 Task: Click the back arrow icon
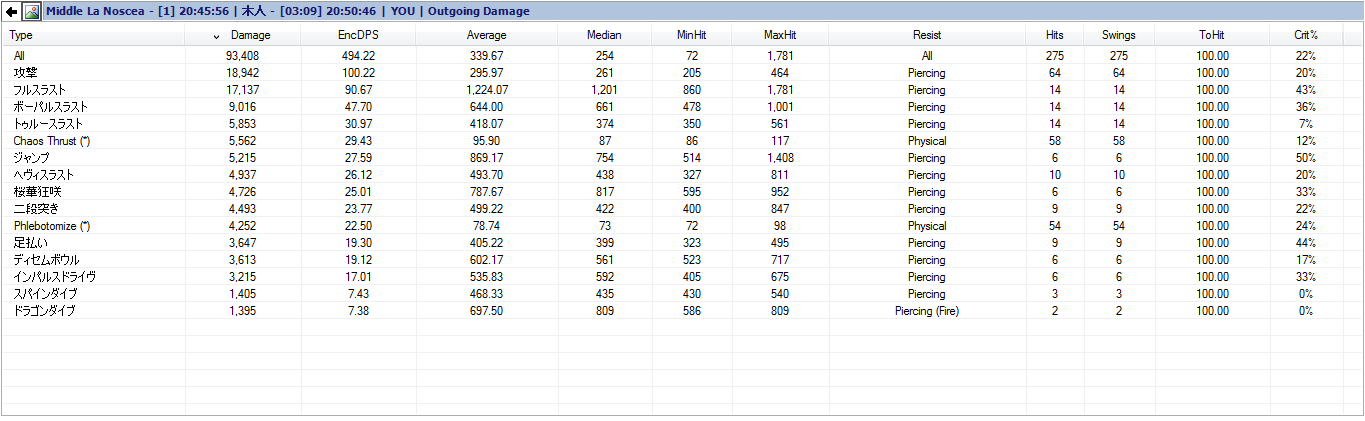coord(11,12)
